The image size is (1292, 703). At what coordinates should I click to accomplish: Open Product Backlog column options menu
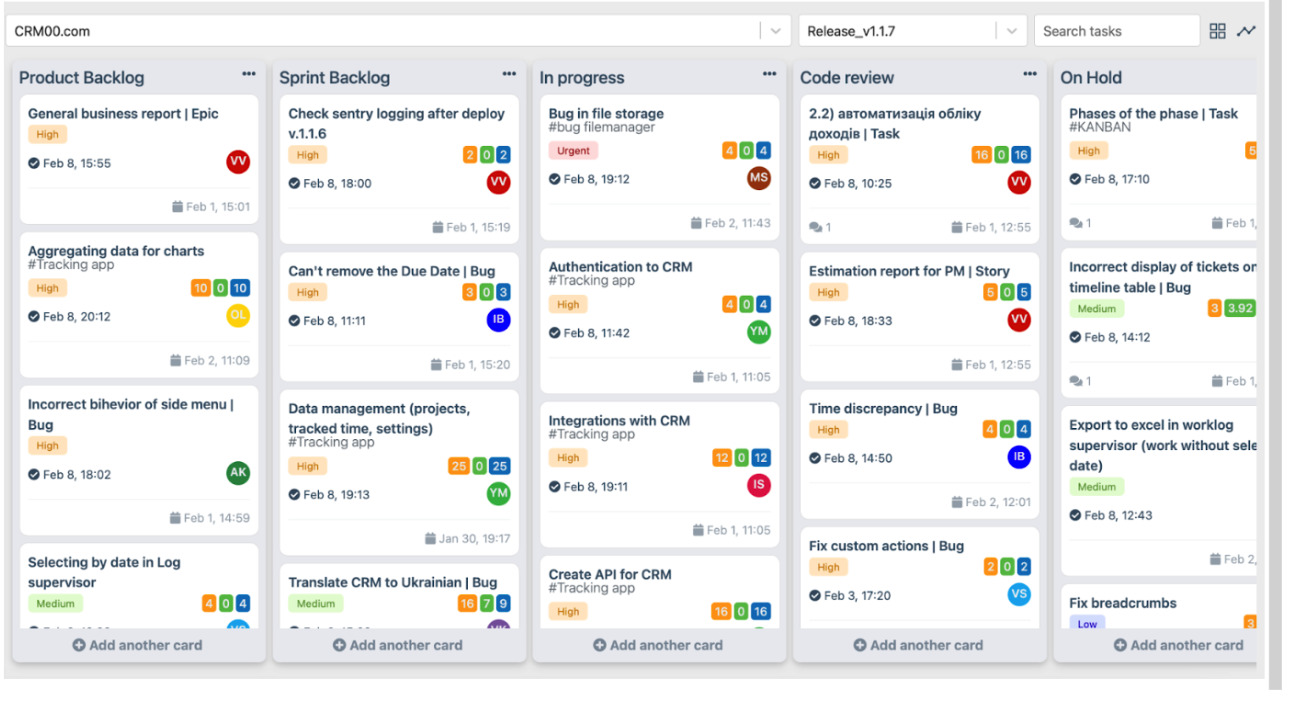(x=249, y=74)
